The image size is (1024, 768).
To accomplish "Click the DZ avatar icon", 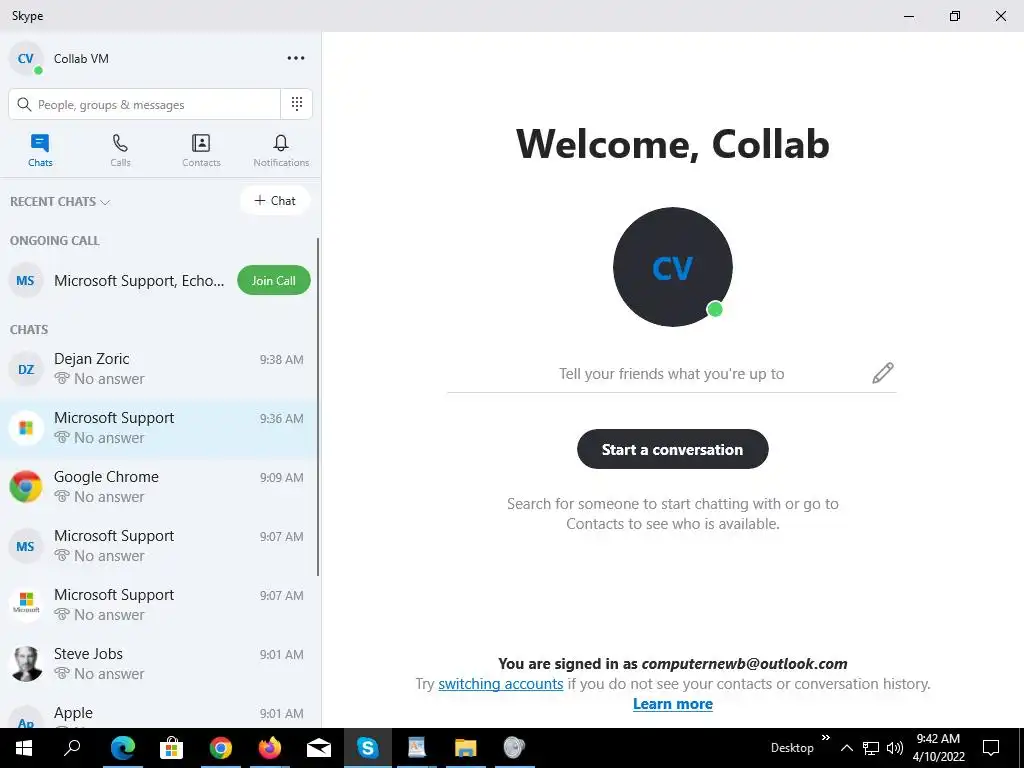I will 25,370.
